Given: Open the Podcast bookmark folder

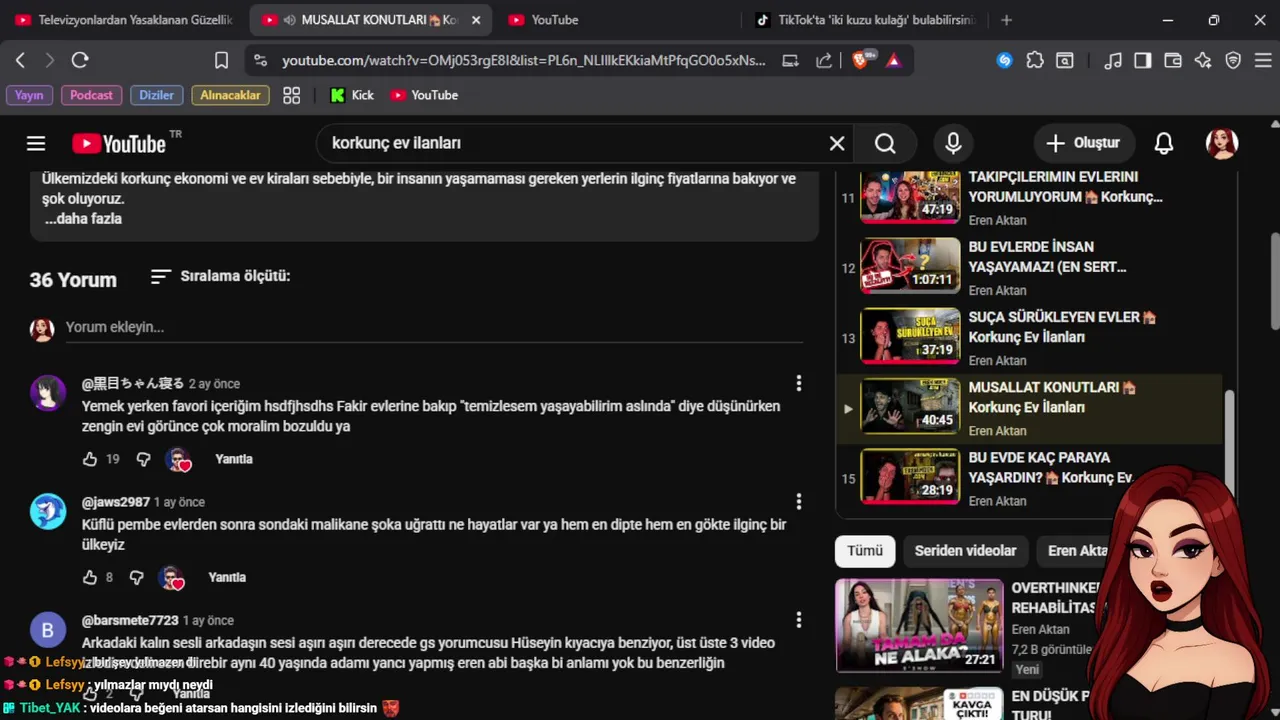Looking at the screenshot, I should click(91, 95).
